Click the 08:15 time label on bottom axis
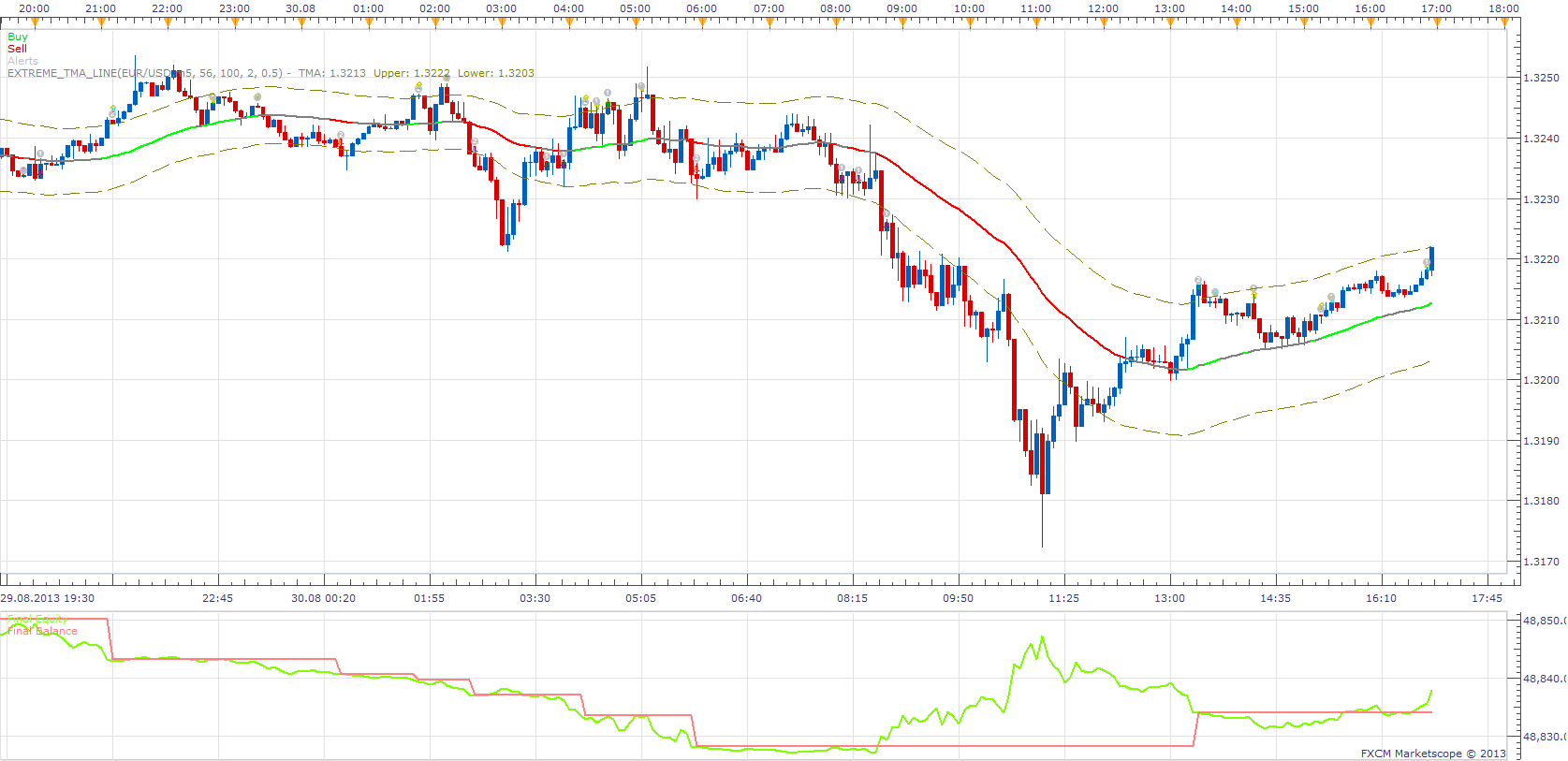This screenshot has width=1568, height=761. 853,598
